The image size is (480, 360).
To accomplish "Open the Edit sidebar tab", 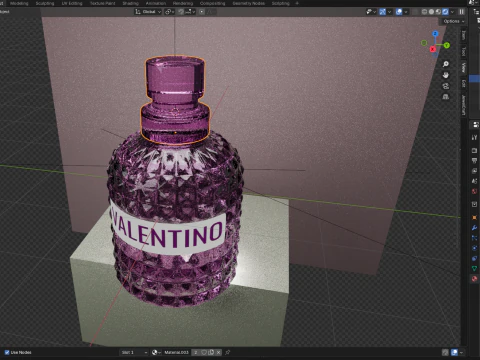I will (463, 83).
